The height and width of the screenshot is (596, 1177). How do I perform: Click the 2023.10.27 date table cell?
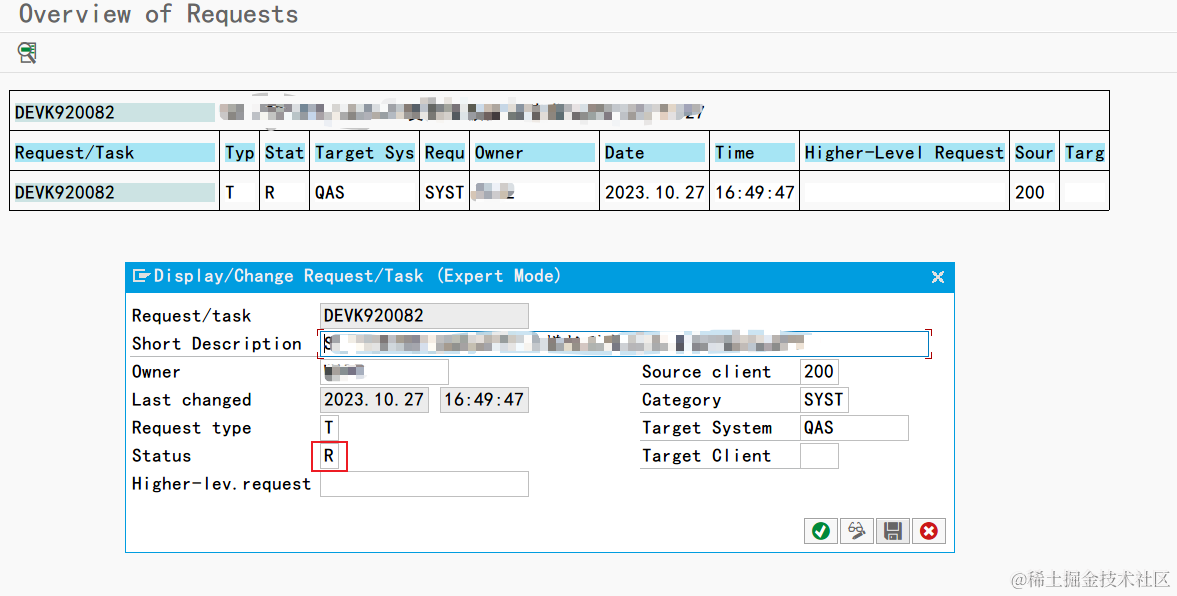(x=654, y=193)
